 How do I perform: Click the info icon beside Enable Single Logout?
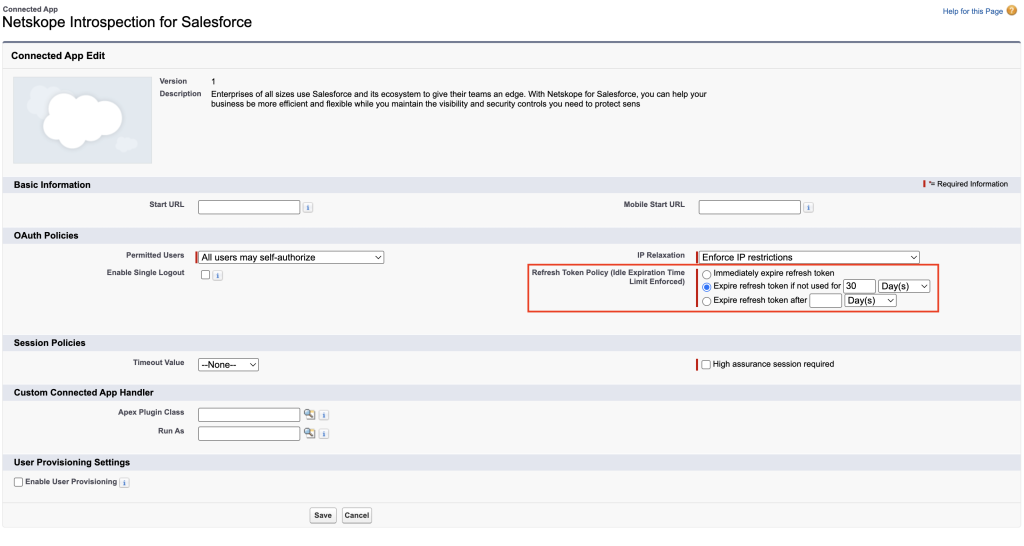217,276
